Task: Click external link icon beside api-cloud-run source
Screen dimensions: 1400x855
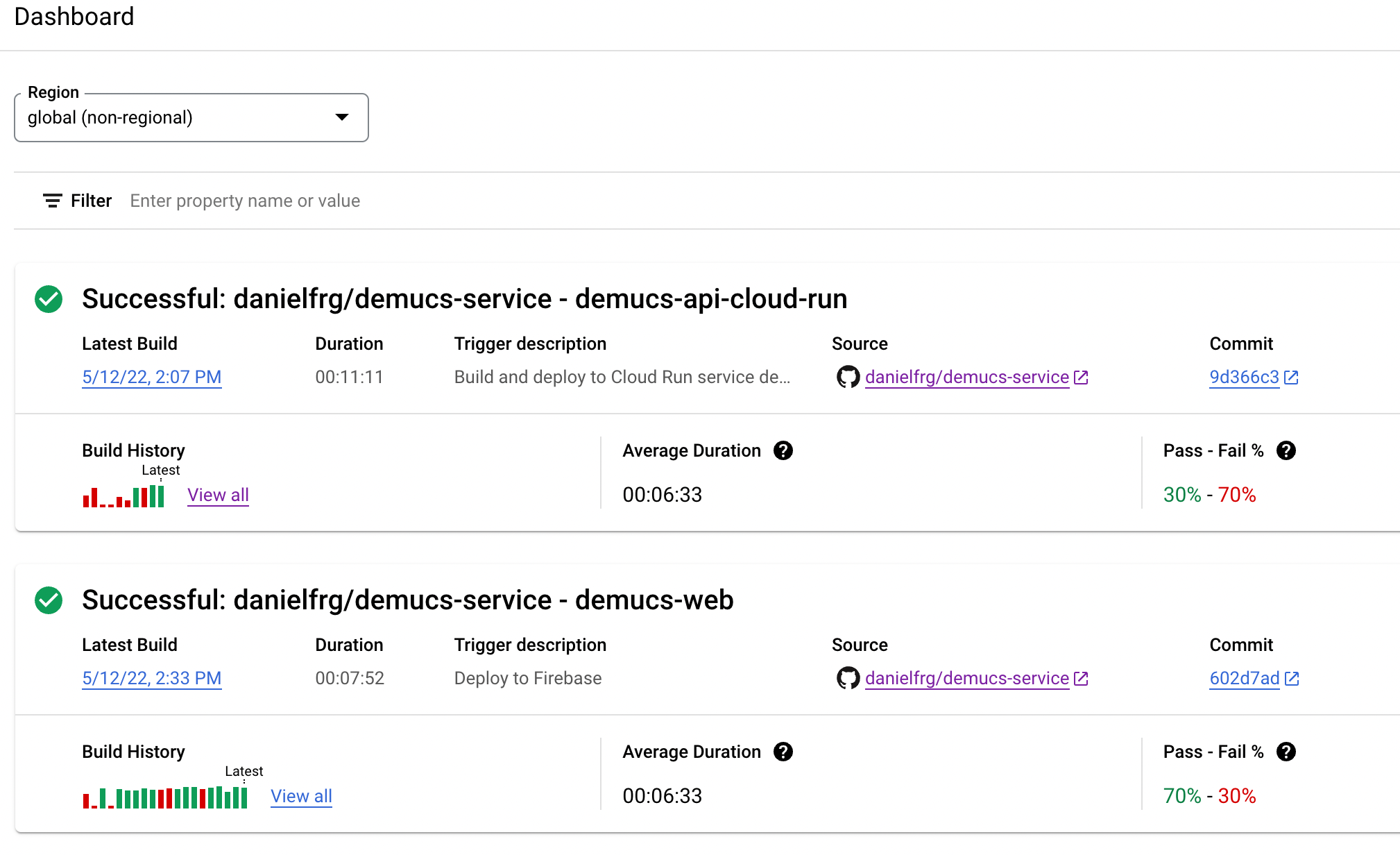Action: click(1081, 377)
